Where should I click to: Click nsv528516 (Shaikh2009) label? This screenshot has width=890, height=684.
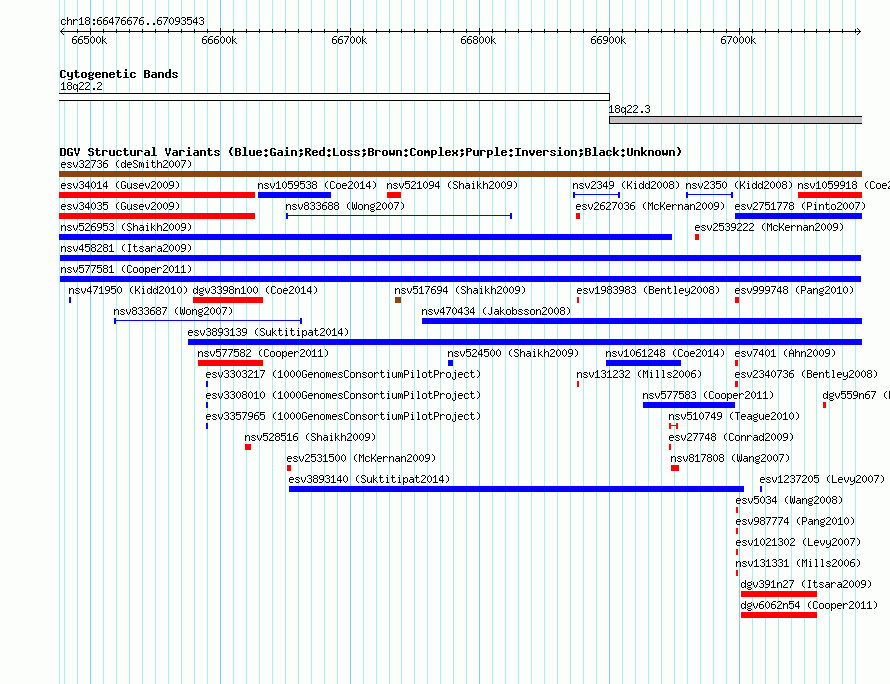310,437
